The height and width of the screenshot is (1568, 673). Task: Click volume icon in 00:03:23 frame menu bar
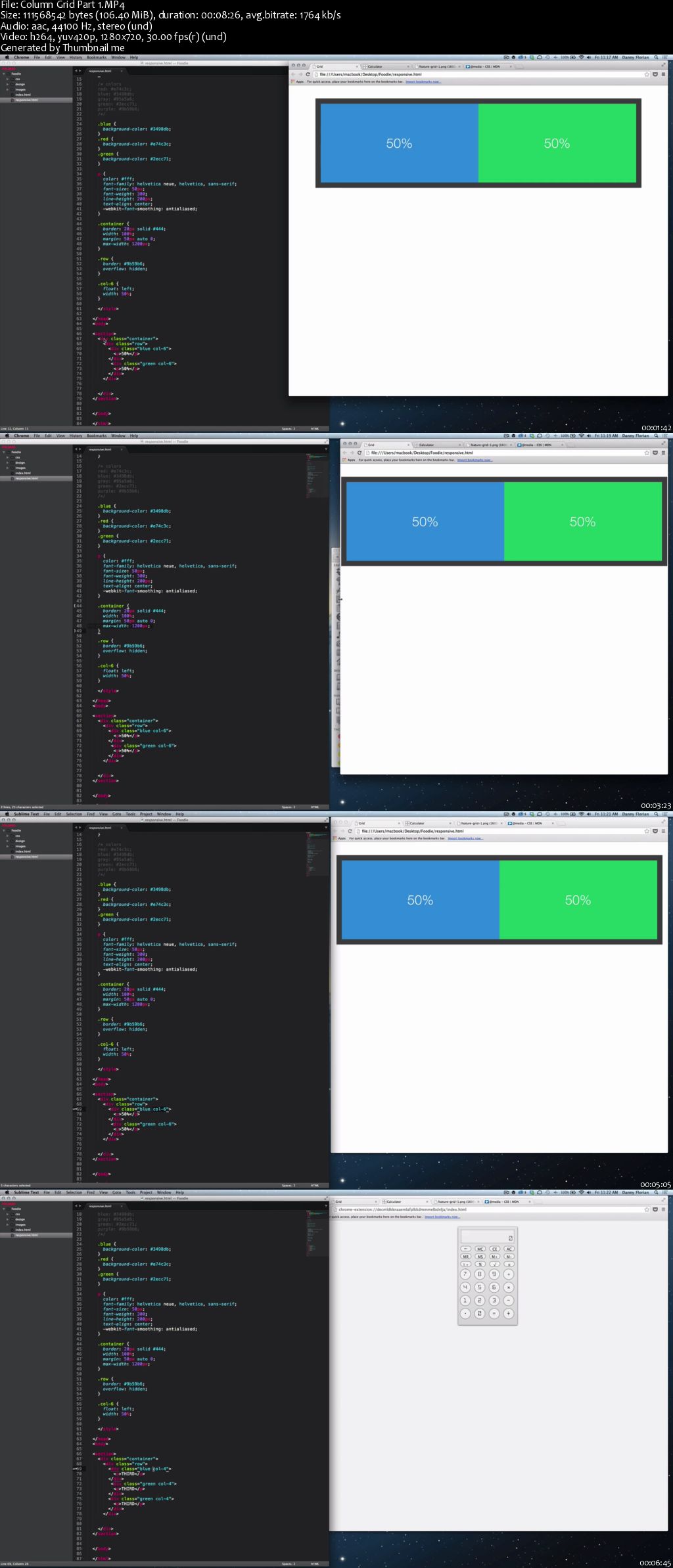(x=588, y=436)
